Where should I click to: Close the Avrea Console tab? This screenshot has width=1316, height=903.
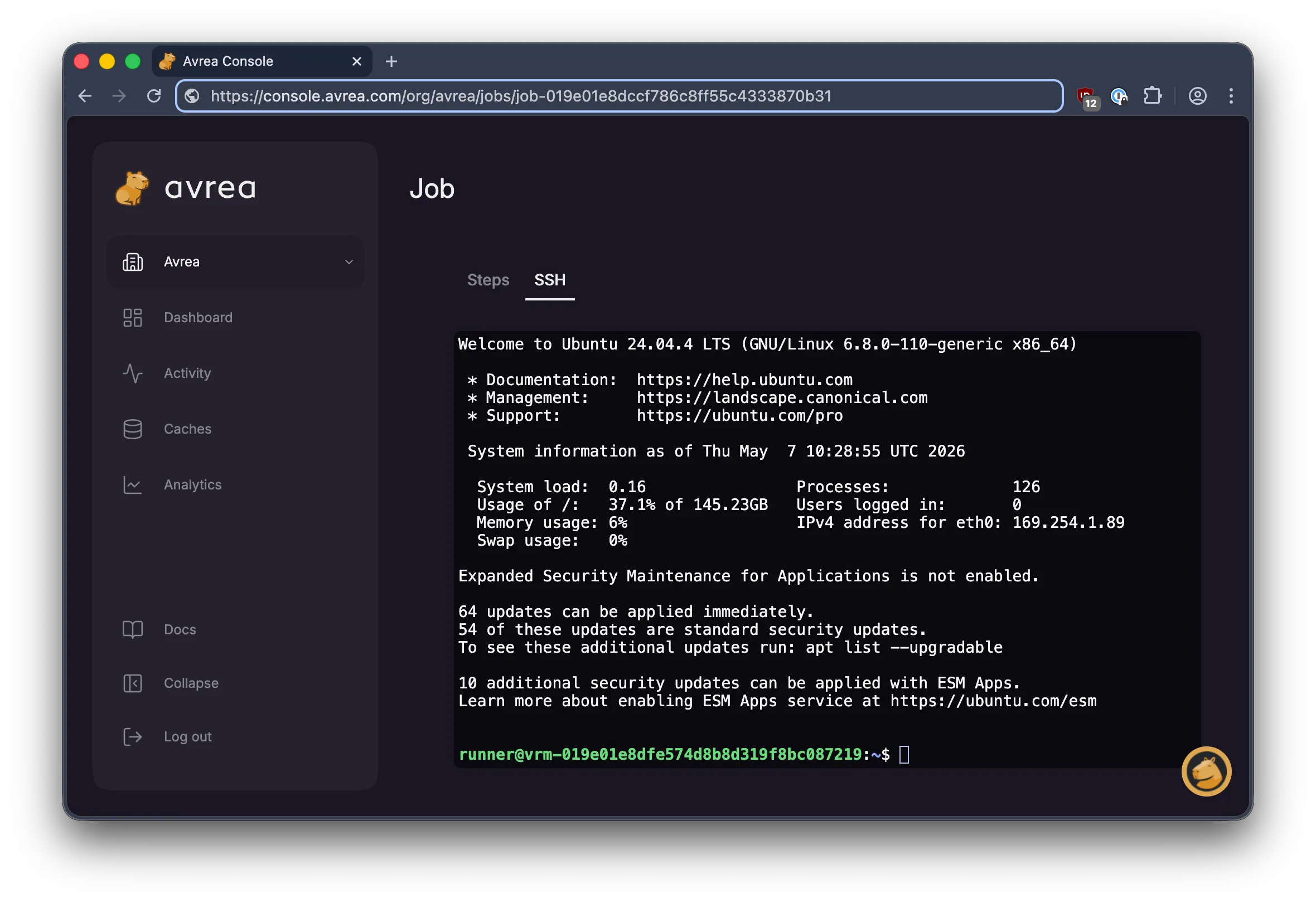pyautogui.click(x=357, y=61)
